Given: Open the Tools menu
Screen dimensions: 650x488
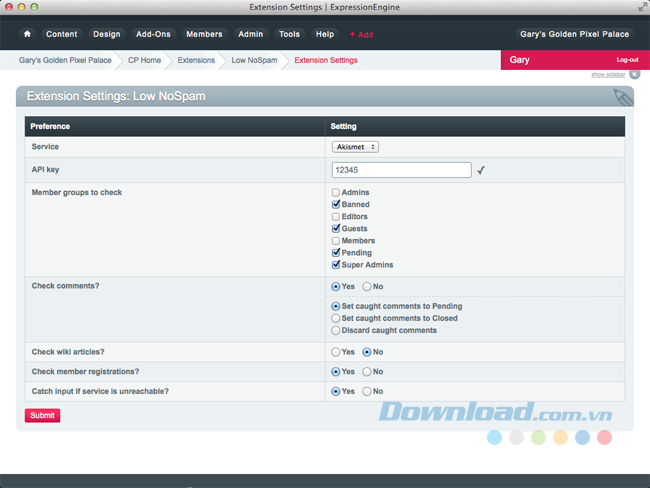Looking at the screenshot, I should tap(289, 34).
